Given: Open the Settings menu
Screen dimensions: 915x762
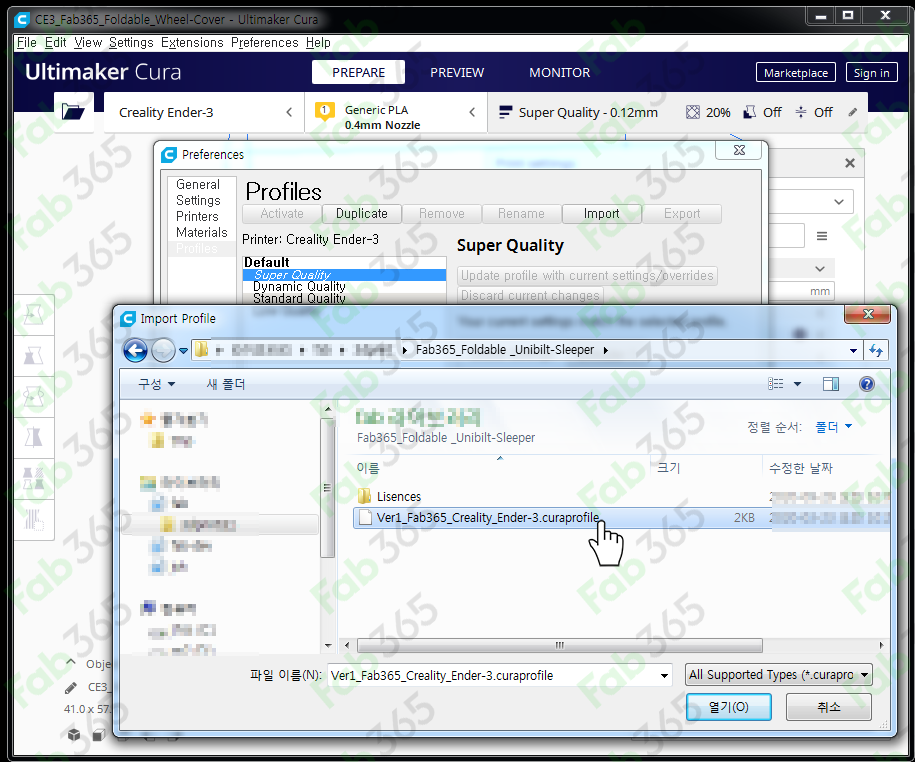Looking at the screenshot, I should 131,43.
